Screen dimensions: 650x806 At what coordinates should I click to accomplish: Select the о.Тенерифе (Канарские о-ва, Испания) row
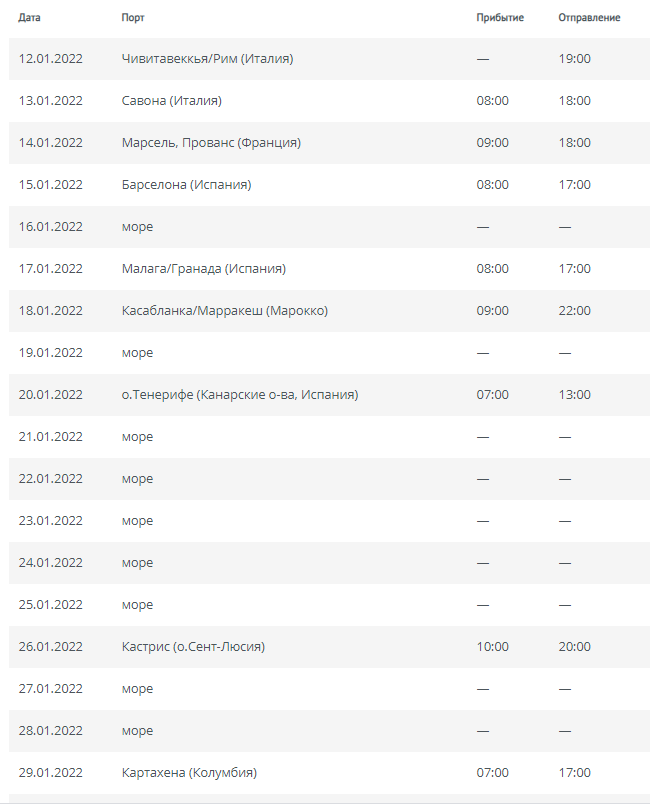(x=329, y=395)
